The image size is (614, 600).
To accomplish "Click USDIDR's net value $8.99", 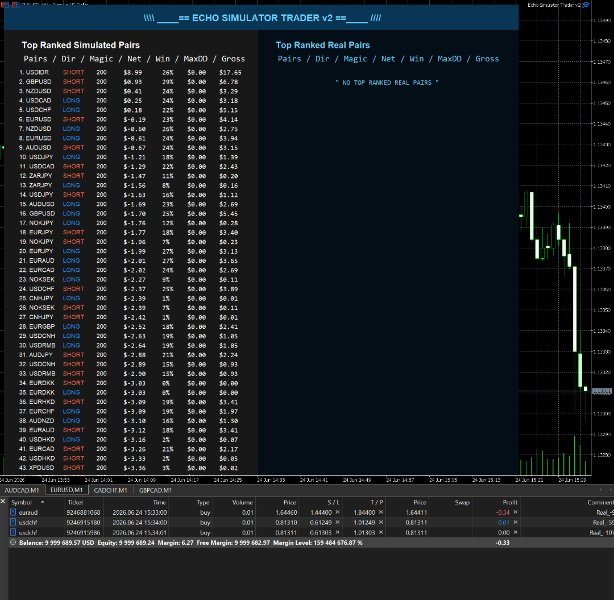I will tap(133, 72).
